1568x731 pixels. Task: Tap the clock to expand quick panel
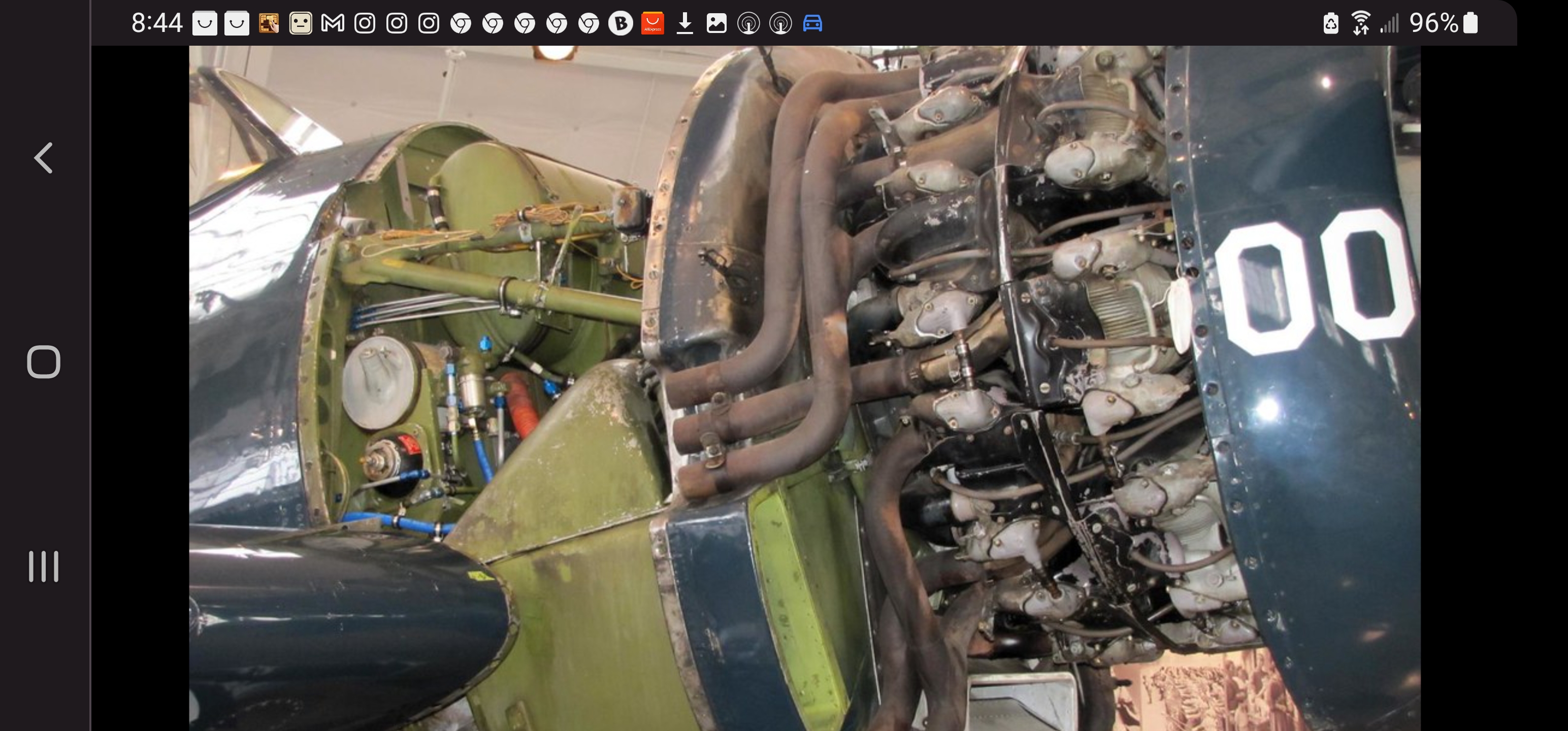157,23
